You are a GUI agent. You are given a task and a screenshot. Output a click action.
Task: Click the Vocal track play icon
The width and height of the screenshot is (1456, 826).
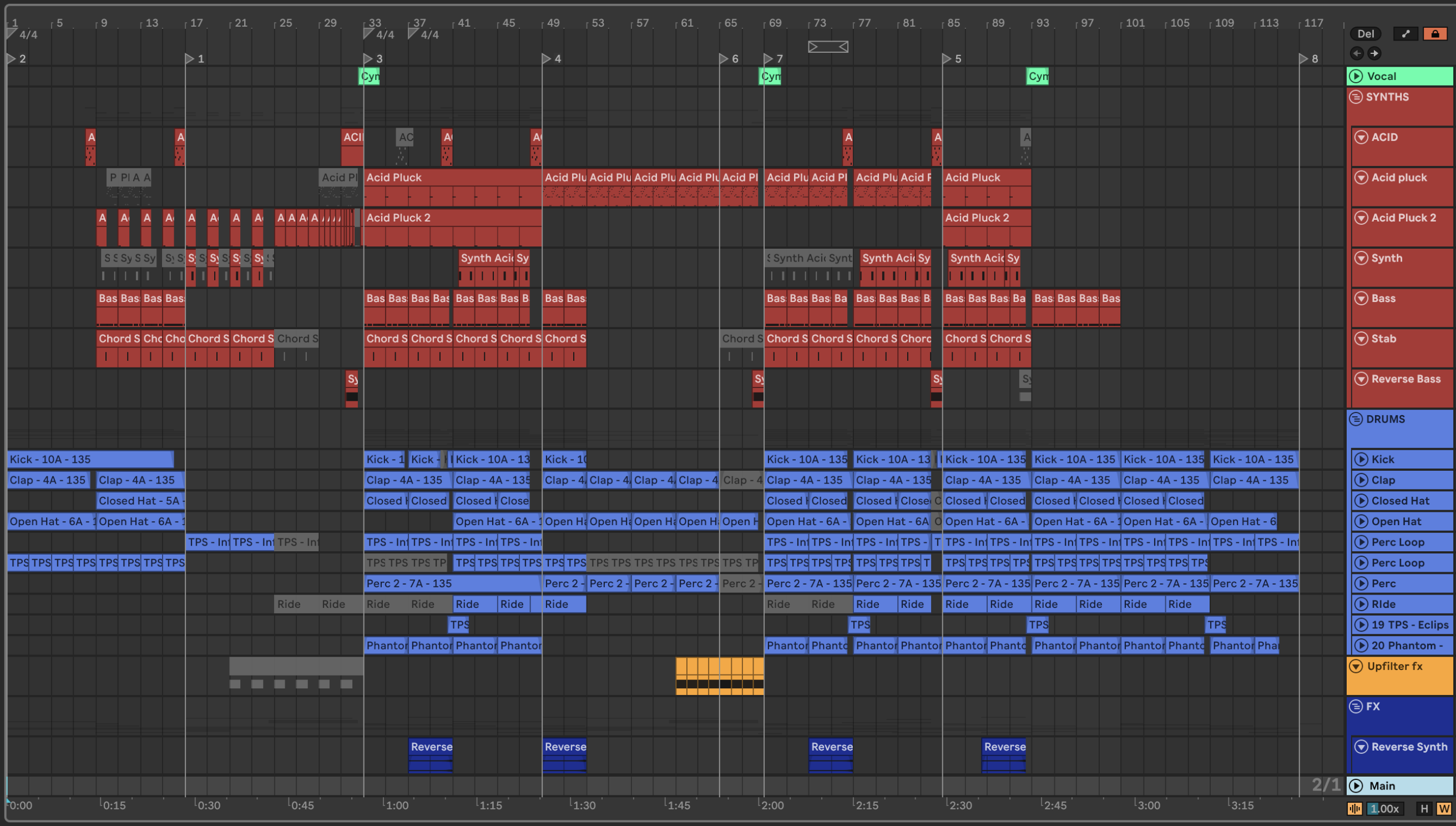[1356, 76]
